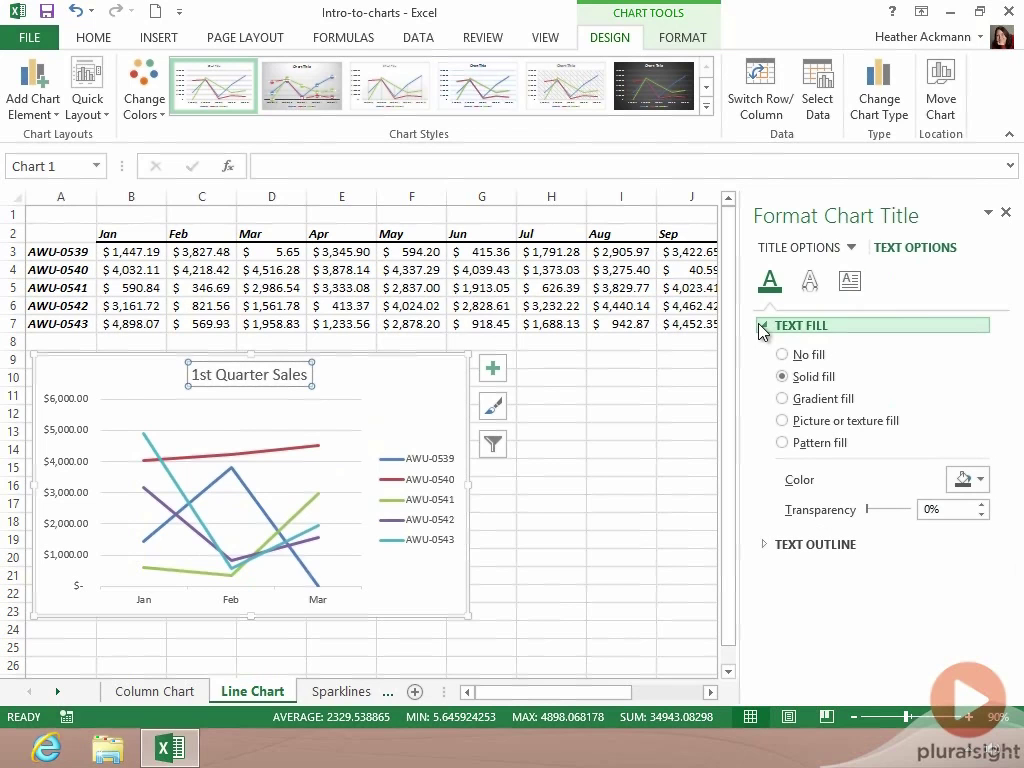Click the more sheets ellipsis button
Viewport: 1024px width, 768px height.
click(388, 692)
